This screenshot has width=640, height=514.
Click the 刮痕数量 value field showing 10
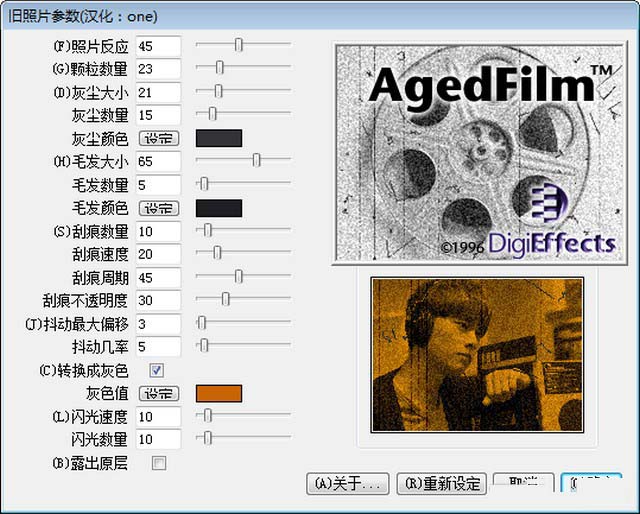(158, 232)
